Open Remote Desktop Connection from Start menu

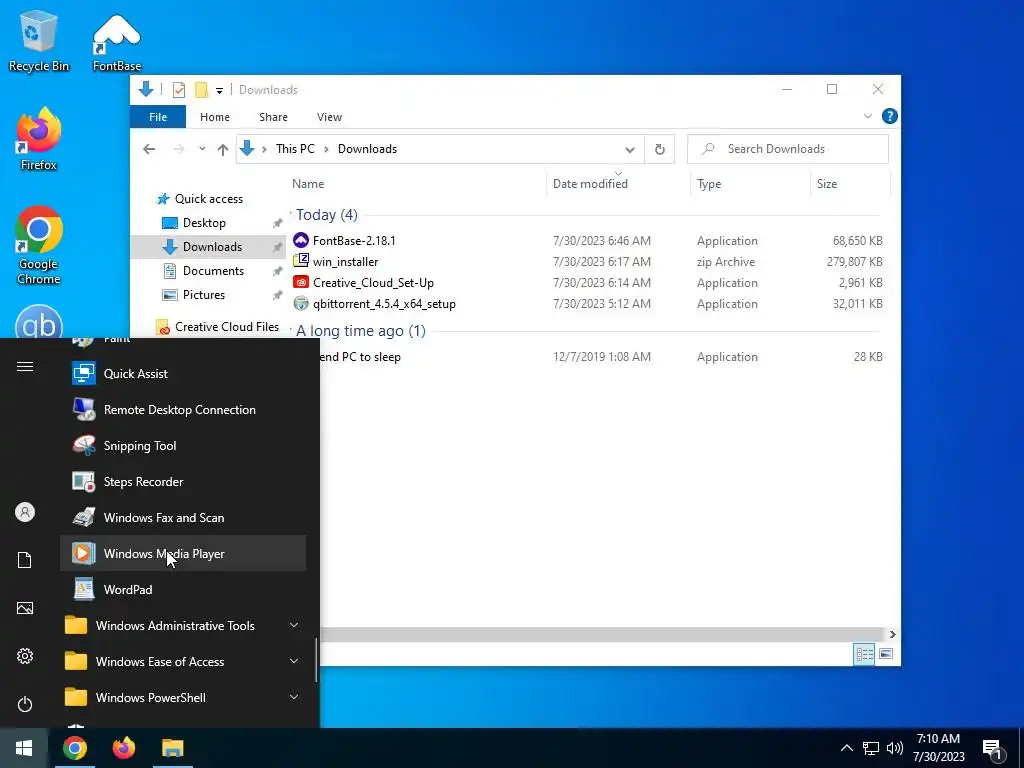(x=183, y=409)
